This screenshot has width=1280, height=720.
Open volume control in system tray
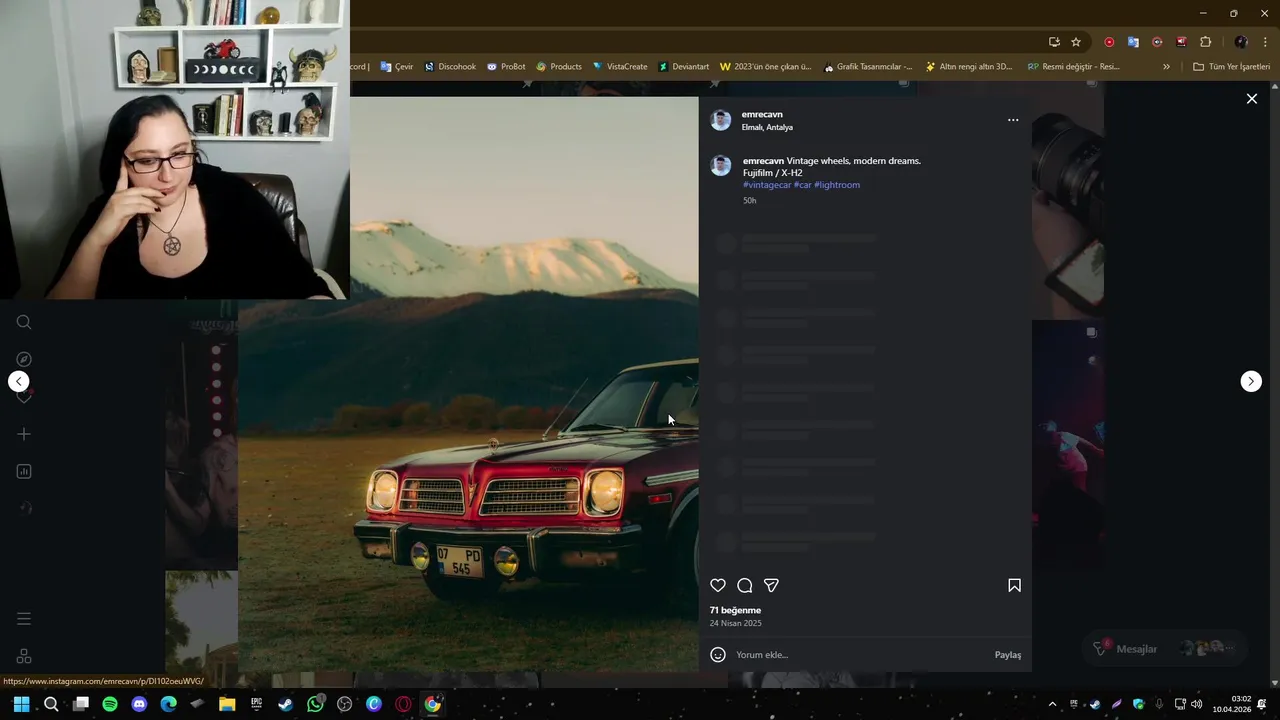(1197, 705)
